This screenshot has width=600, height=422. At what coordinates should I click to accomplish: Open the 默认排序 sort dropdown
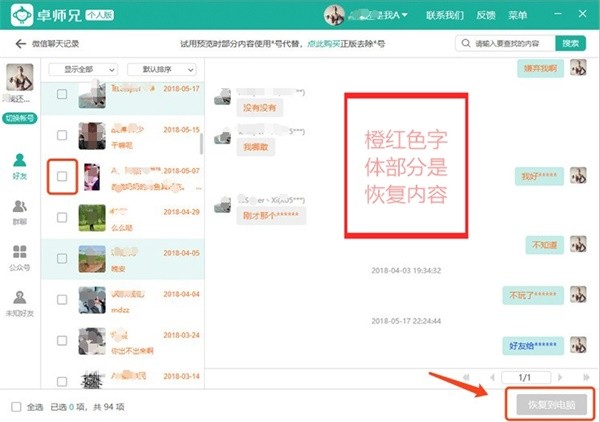pyautogui.click(x=162, y=70)
